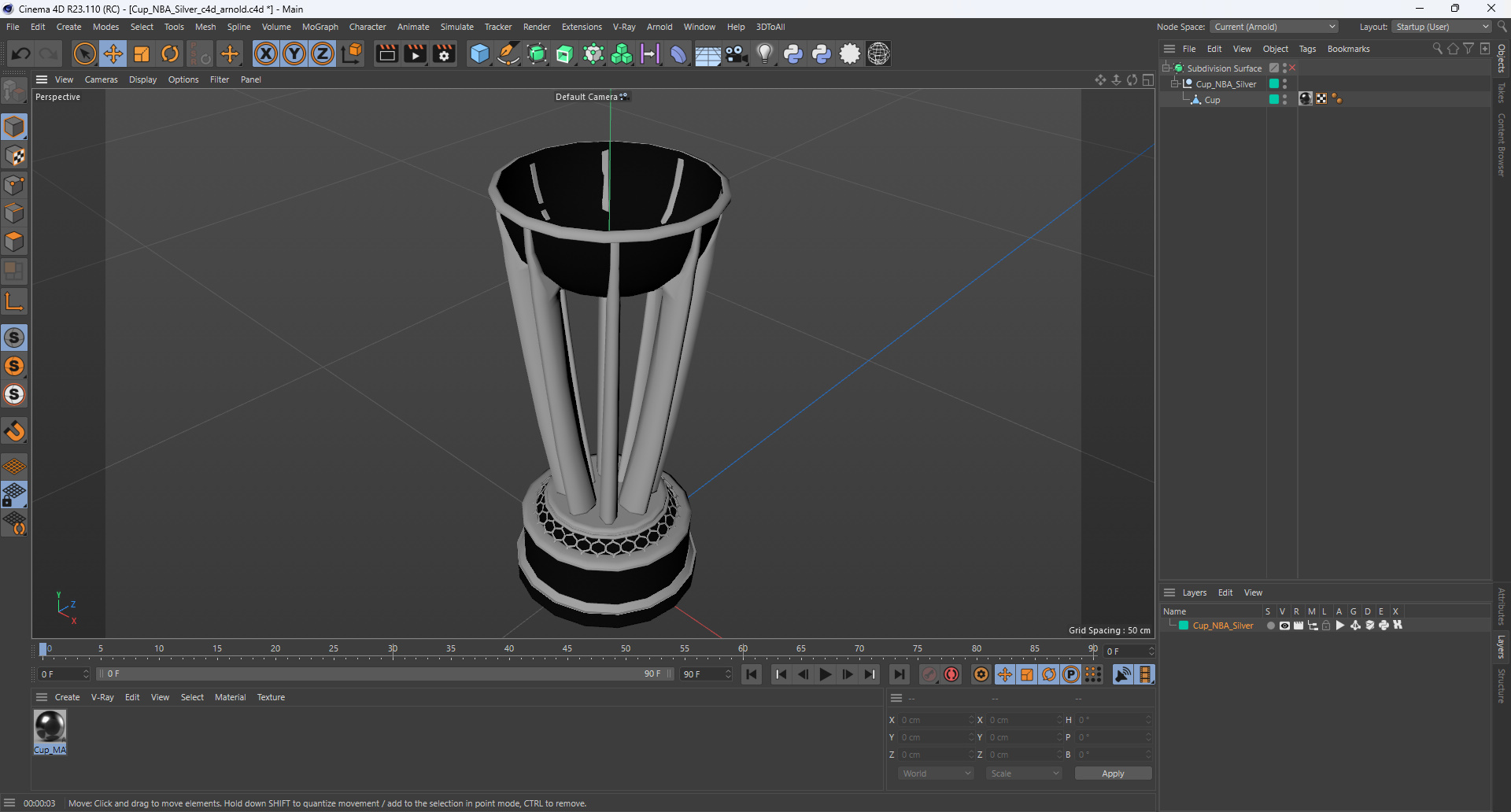
Task: Go to start of animation
Action: (752, 674)
